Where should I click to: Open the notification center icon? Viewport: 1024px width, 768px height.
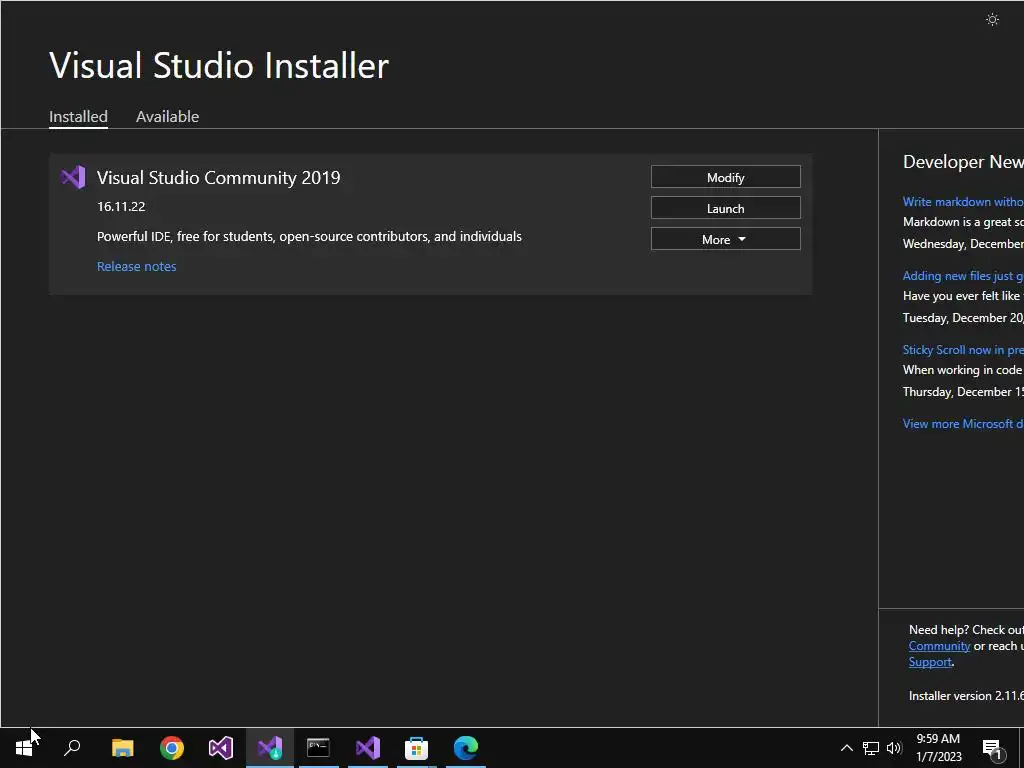pos(992,748)
